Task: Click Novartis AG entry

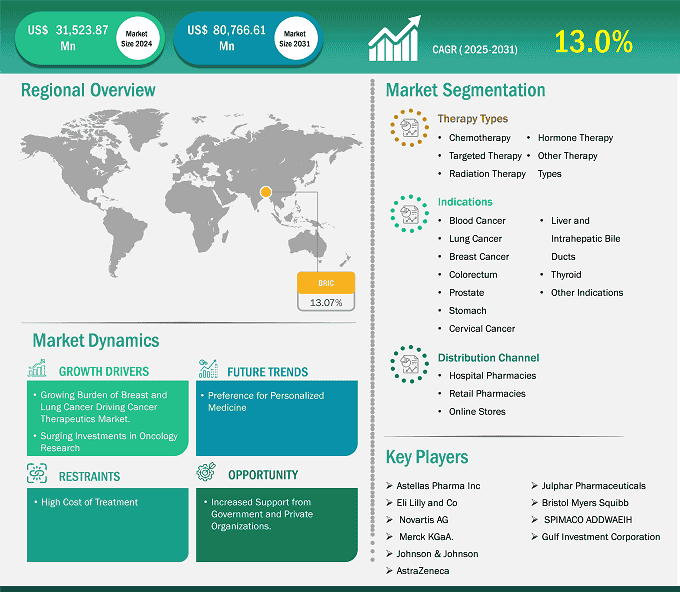Action: (x=424, y=520)
